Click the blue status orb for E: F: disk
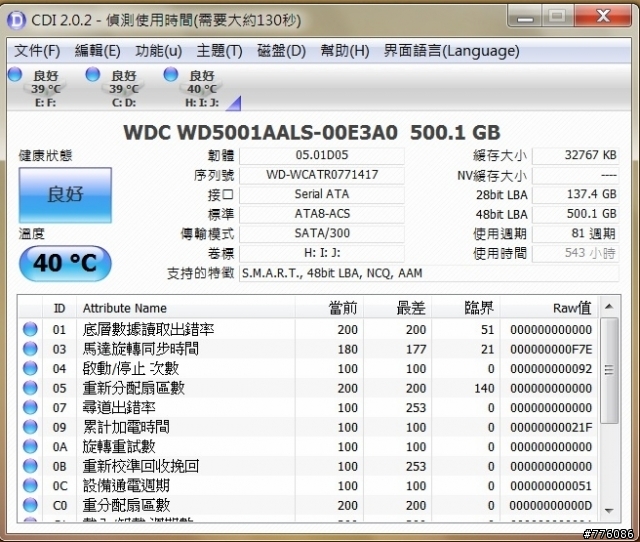The width and height of the screenshot is (640, 542). pos(15,74)
